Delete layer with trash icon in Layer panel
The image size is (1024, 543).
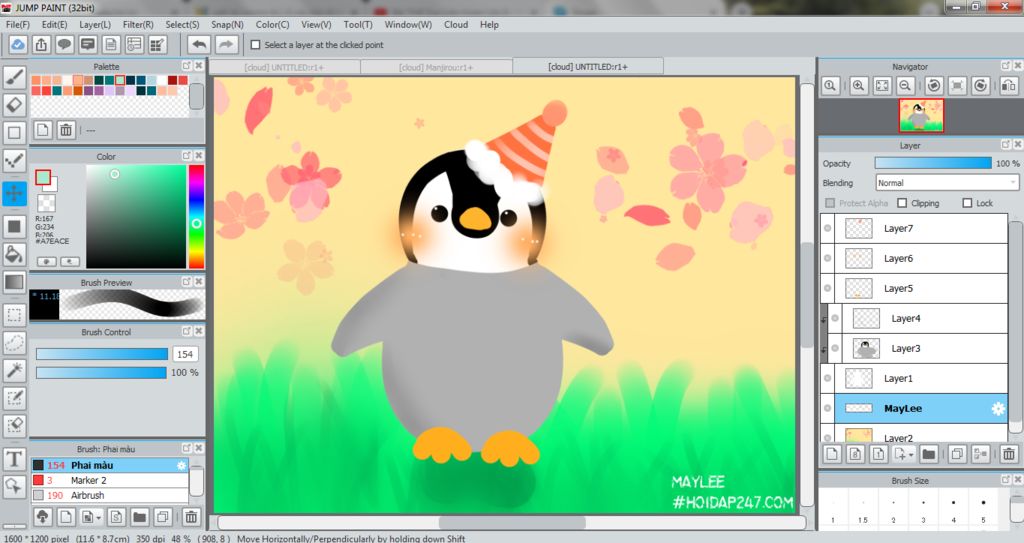tap(1008, 453)
